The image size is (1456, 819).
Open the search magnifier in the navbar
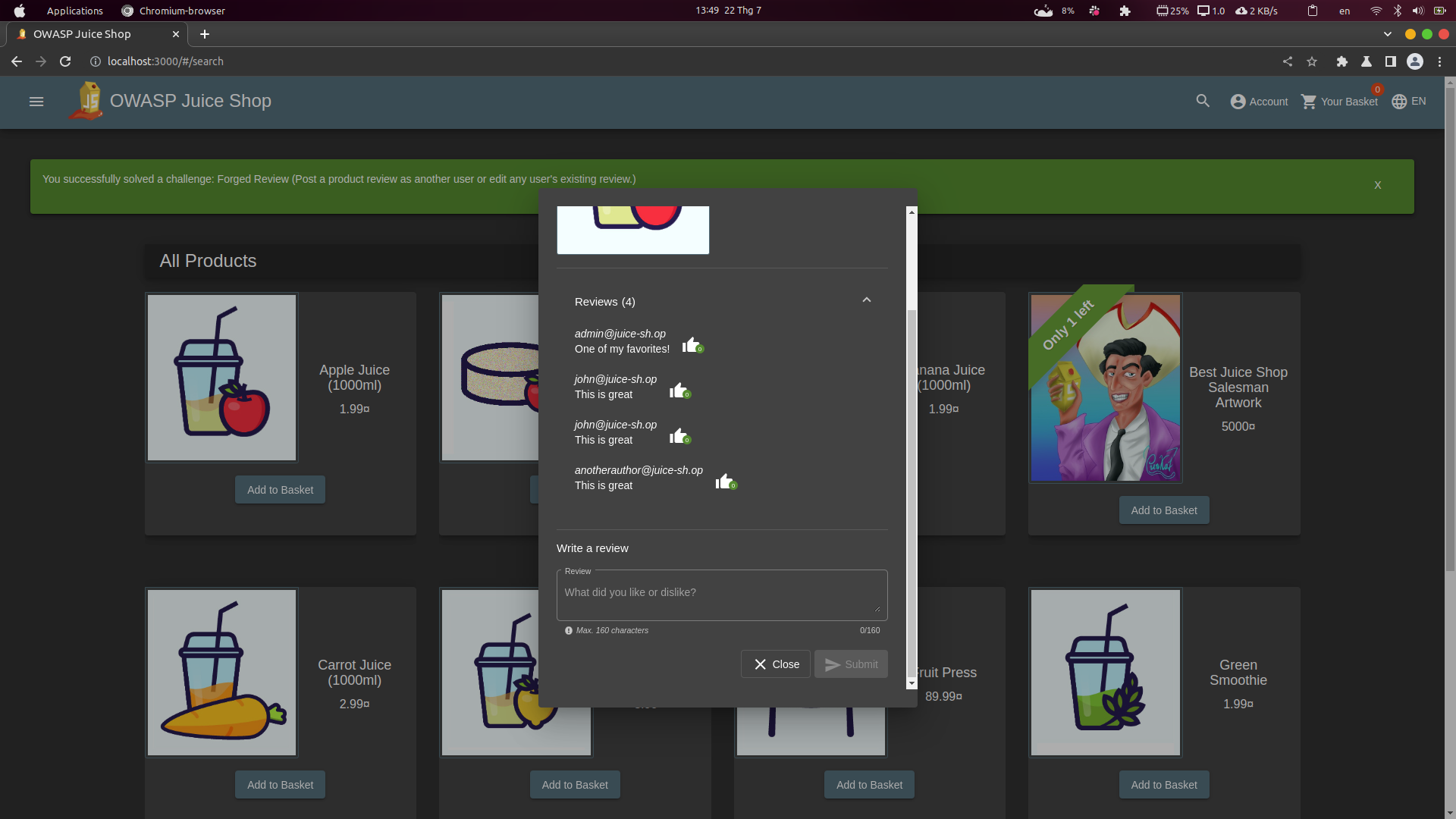(1203, 101)
